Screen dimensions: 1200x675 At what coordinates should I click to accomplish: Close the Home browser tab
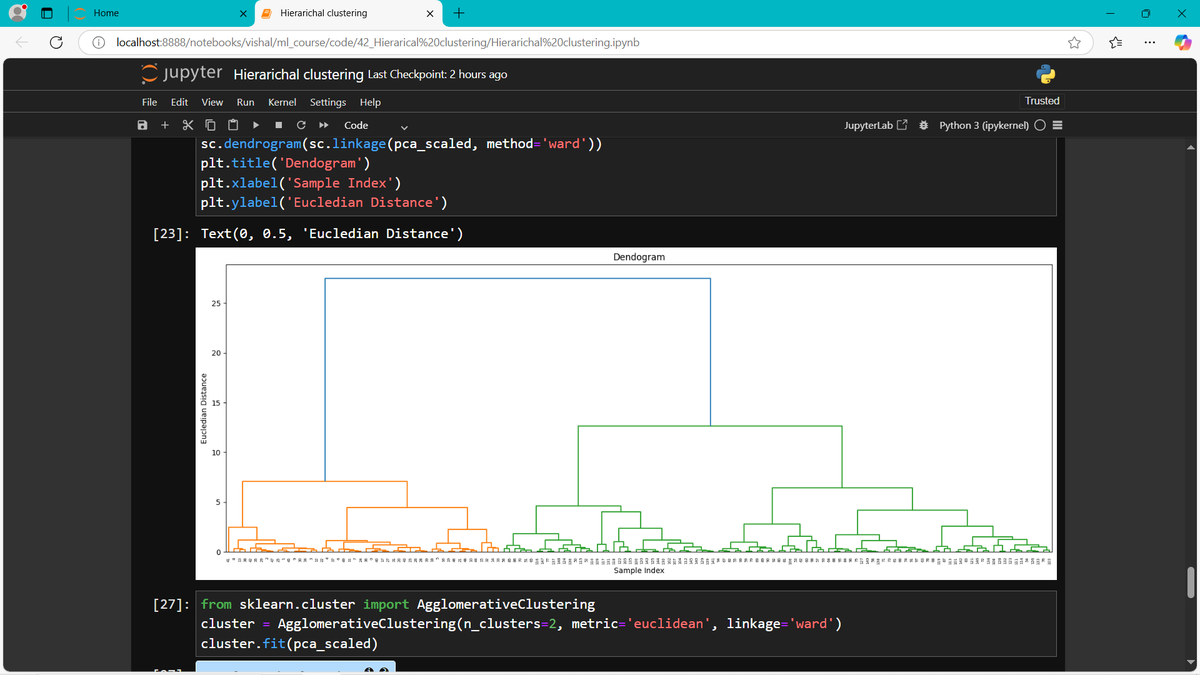click(x=245, y=14)
